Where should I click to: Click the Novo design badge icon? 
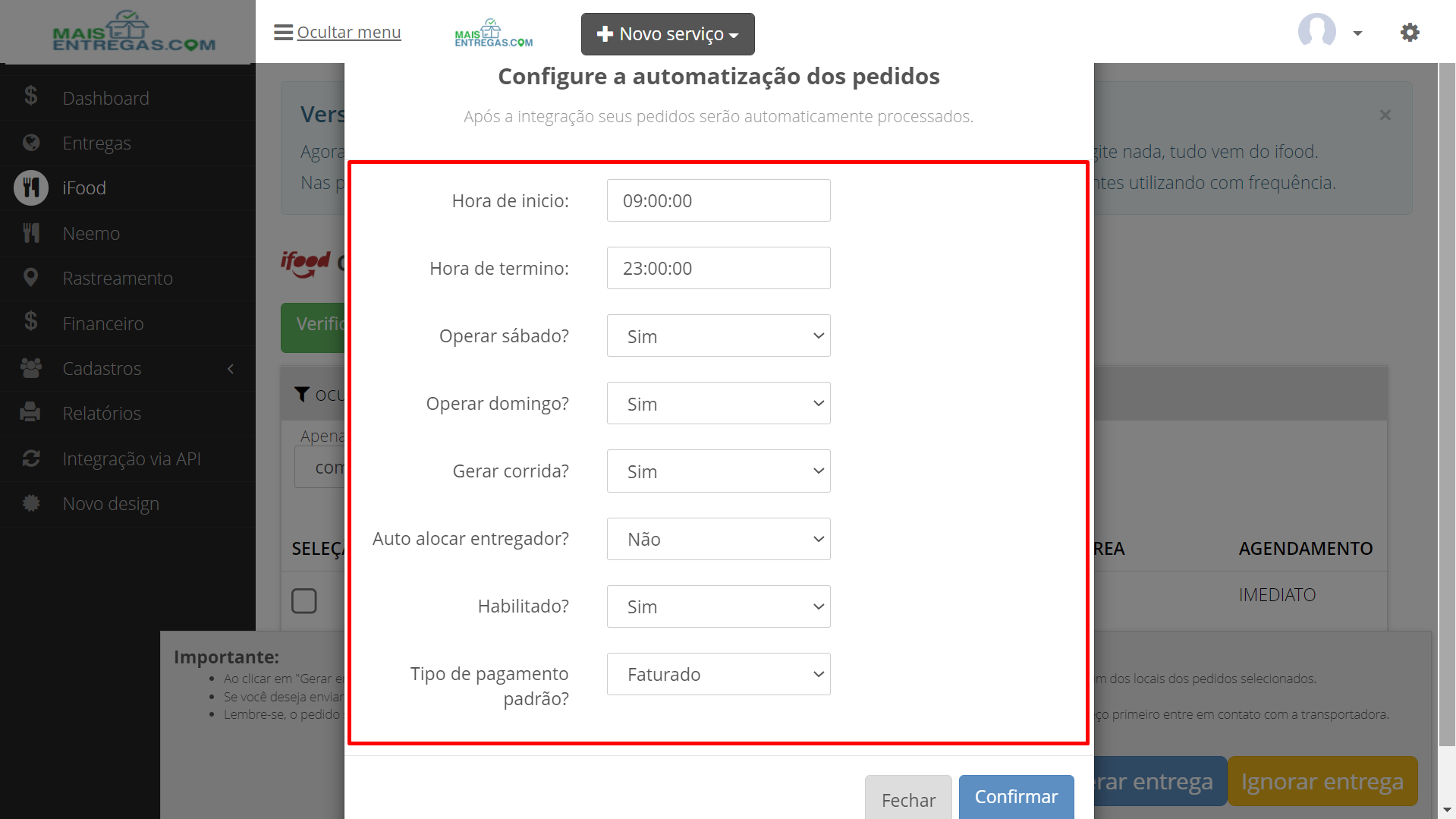(x=31, y=502)
